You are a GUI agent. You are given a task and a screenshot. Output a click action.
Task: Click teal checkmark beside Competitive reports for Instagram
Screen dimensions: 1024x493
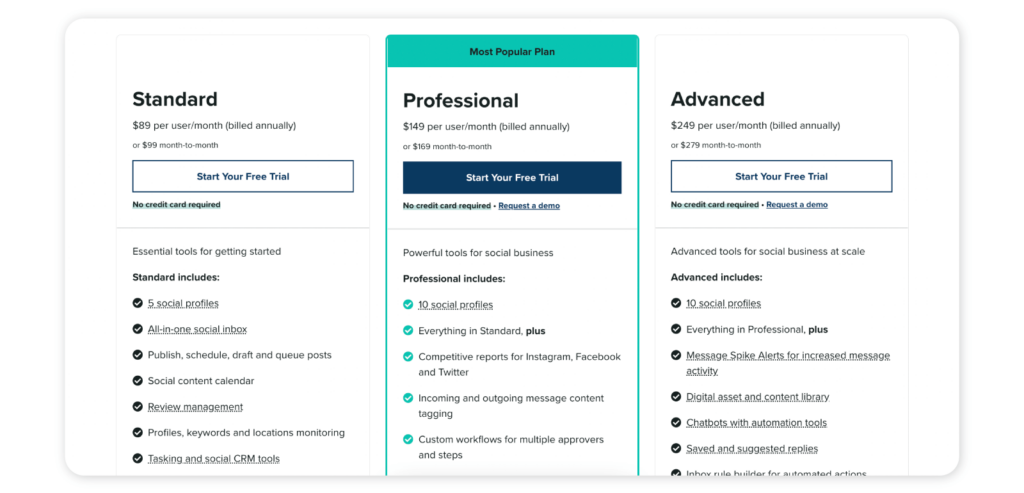pyautogui.click(x=408, y=357)
